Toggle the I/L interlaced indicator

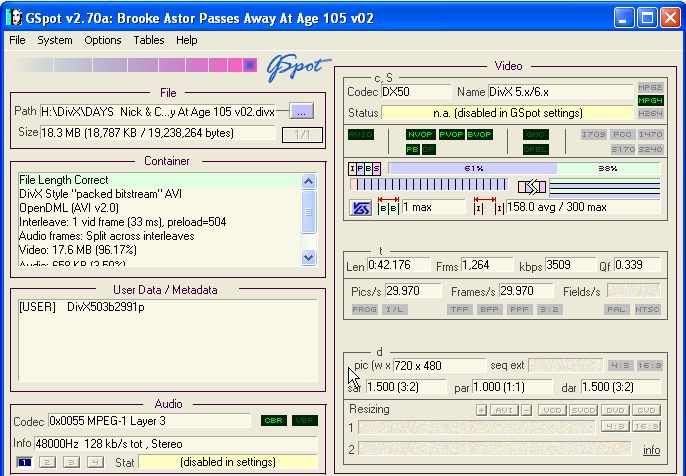tap(395, 310)
